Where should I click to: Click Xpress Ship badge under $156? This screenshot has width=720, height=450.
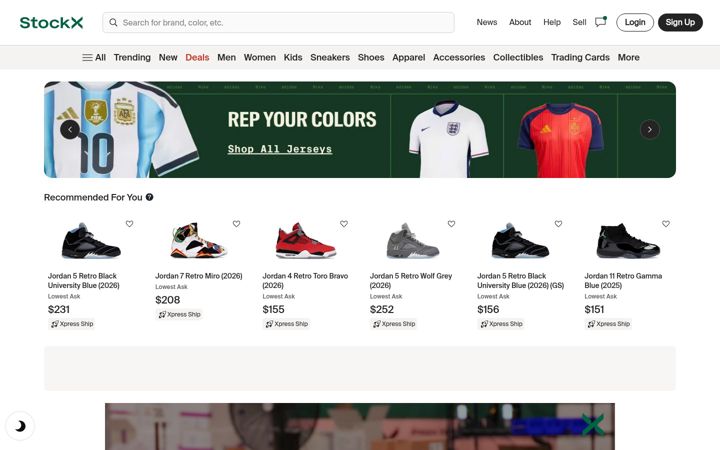coord(501,324)
